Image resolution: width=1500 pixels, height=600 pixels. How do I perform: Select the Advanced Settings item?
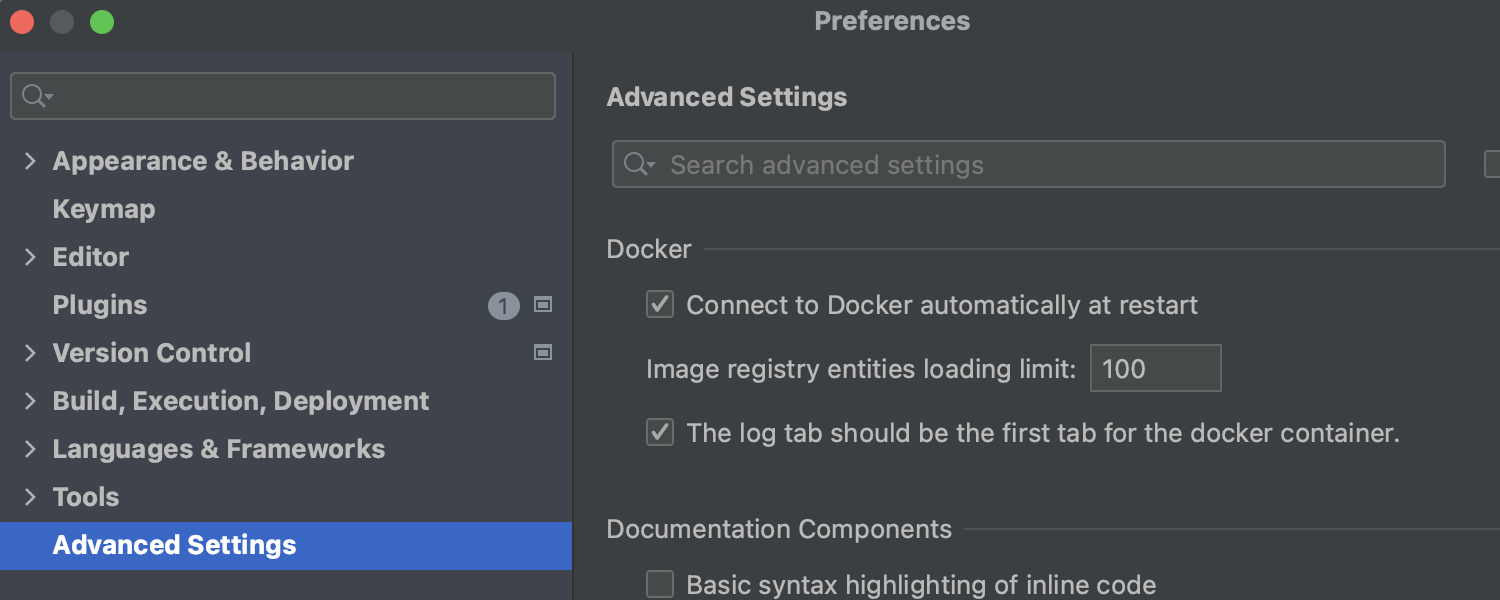pyautogui.click(x=175, y=545)
